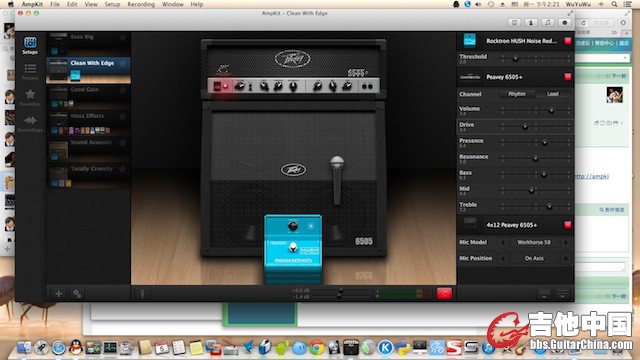Image resolution: width=640 pixels, height=360 pixels.
Task: Select previous Mic Position with left arrow
Action: tap(503, 258)
